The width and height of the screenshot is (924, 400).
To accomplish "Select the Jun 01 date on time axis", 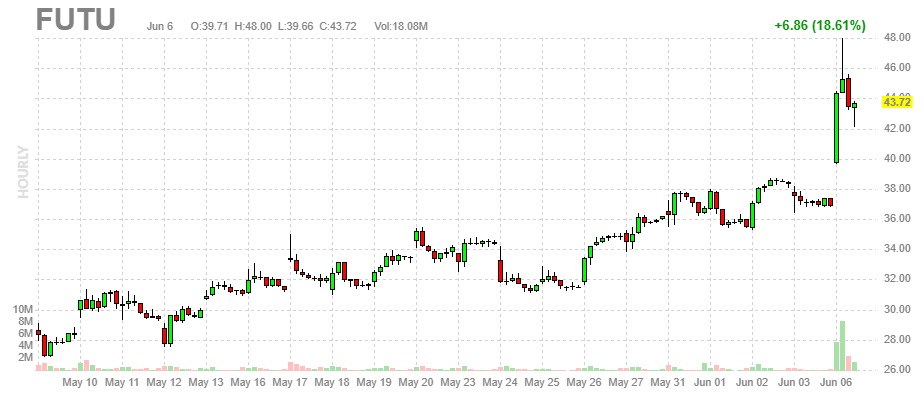I will tap(710, 382).
